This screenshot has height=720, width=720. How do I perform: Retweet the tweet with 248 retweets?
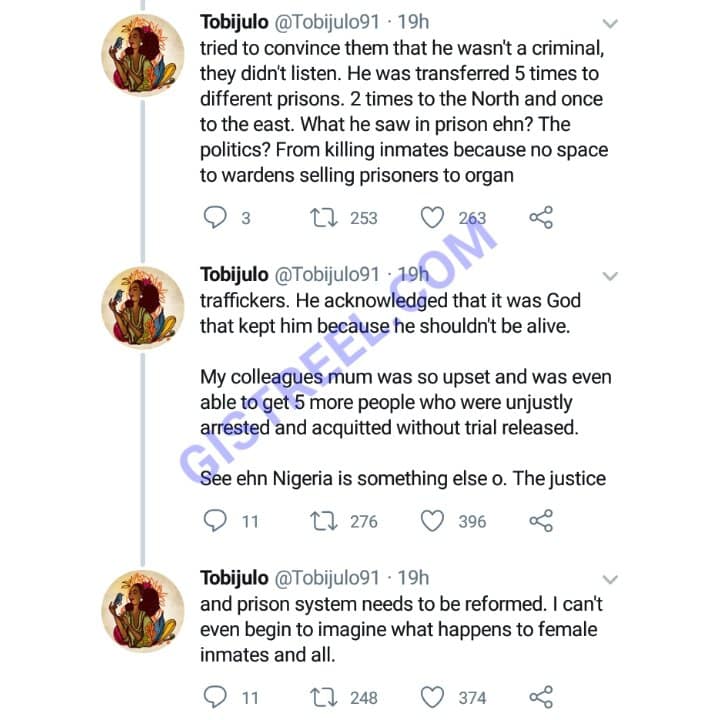[x=322, y=697]
